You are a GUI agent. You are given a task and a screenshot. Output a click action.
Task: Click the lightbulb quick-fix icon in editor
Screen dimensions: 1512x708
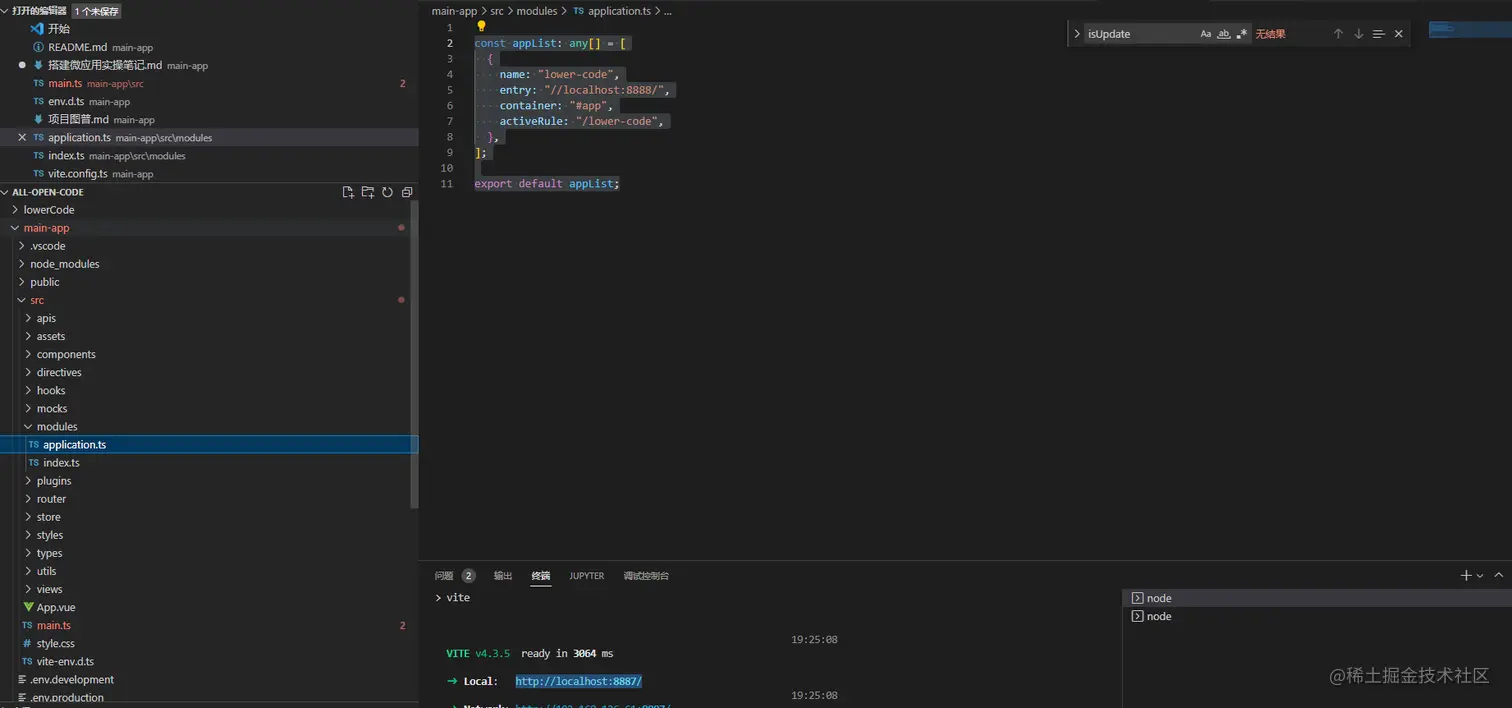[481, 27]
